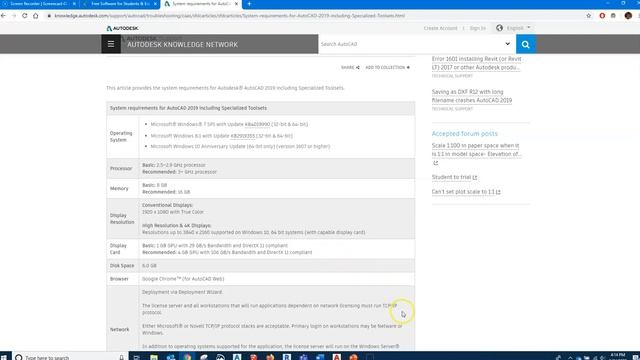The width and height of the screenshot is (640, 360).
Task: Click Autodesk Knowledge Network title
Action: (182, 44)
